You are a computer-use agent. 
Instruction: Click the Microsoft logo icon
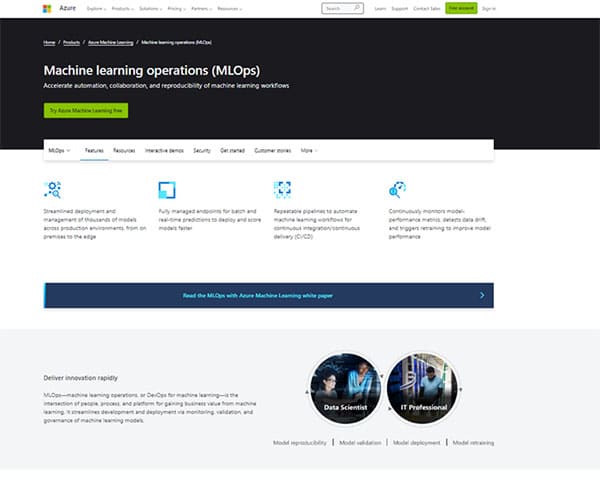coord(47,8)
